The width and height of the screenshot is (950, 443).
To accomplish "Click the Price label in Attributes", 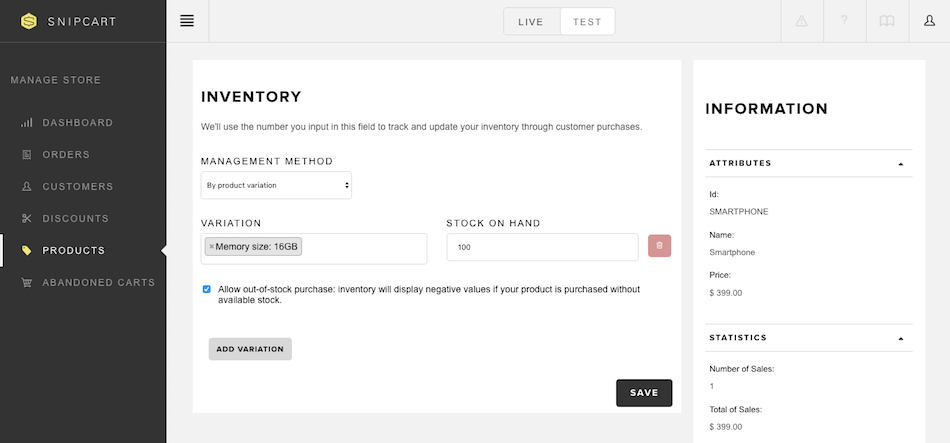I will (x=720, y=275).
